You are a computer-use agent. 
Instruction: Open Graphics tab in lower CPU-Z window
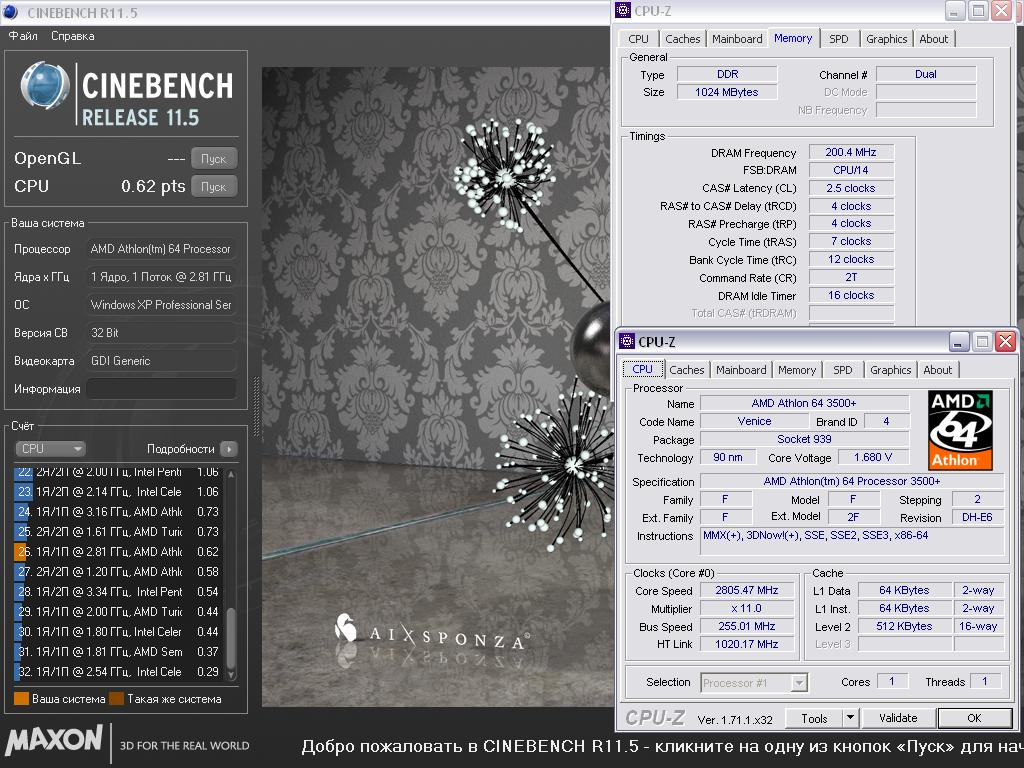tap(890, 370)
